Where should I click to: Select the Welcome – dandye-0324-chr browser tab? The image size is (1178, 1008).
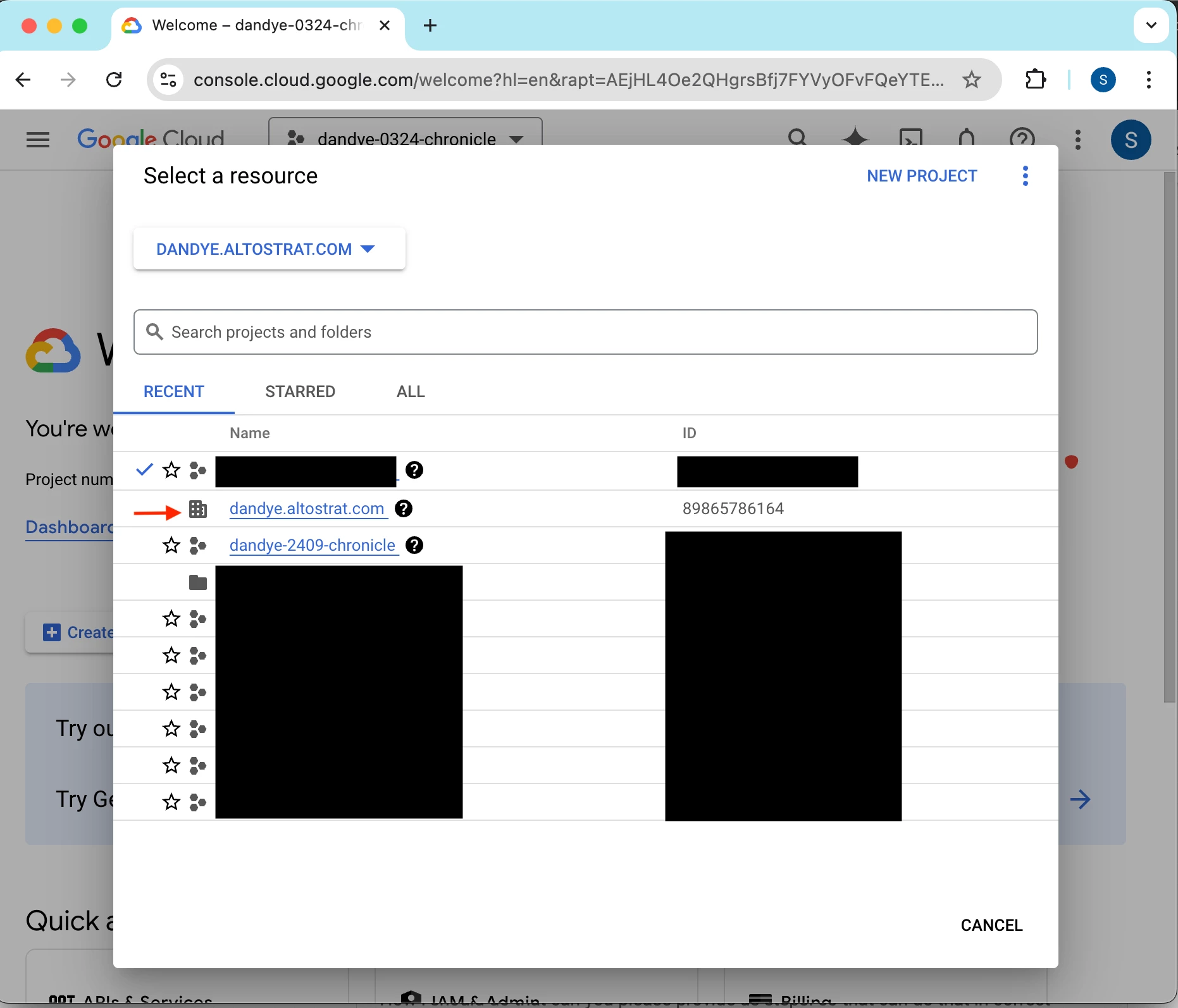[257, 25]
